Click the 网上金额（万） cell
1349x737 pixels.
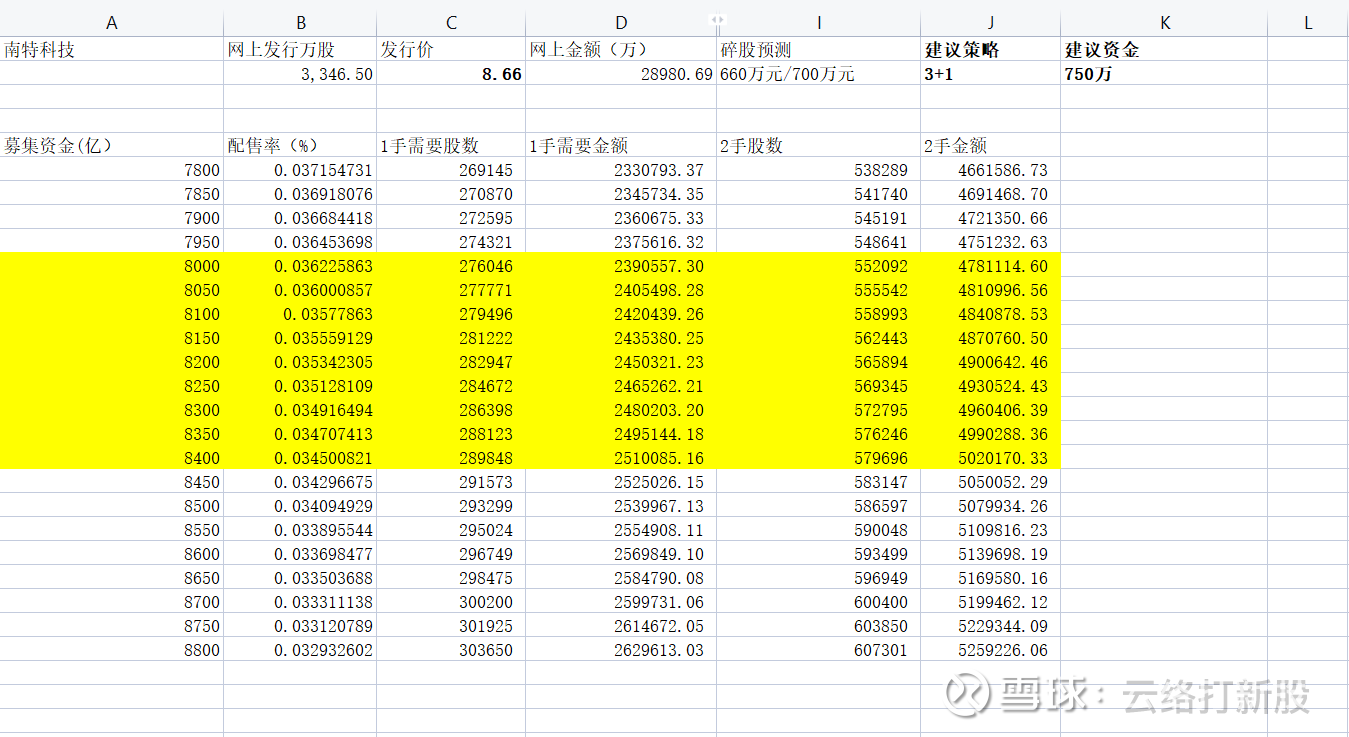621,49
